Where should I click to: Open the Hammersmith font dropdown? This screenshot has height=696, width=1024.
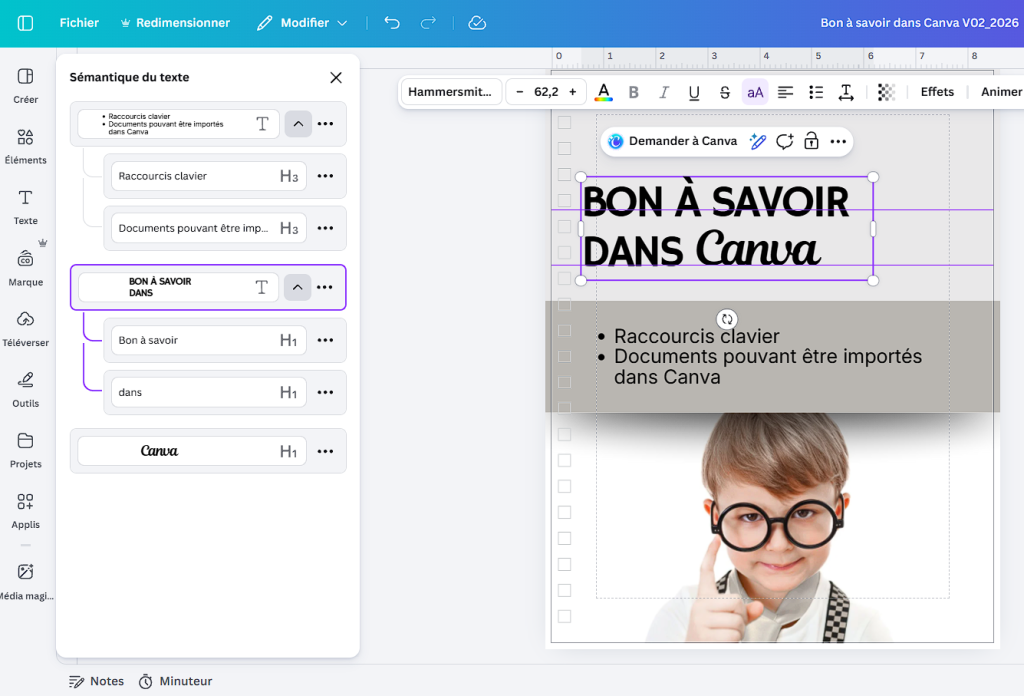coord(450,91)
